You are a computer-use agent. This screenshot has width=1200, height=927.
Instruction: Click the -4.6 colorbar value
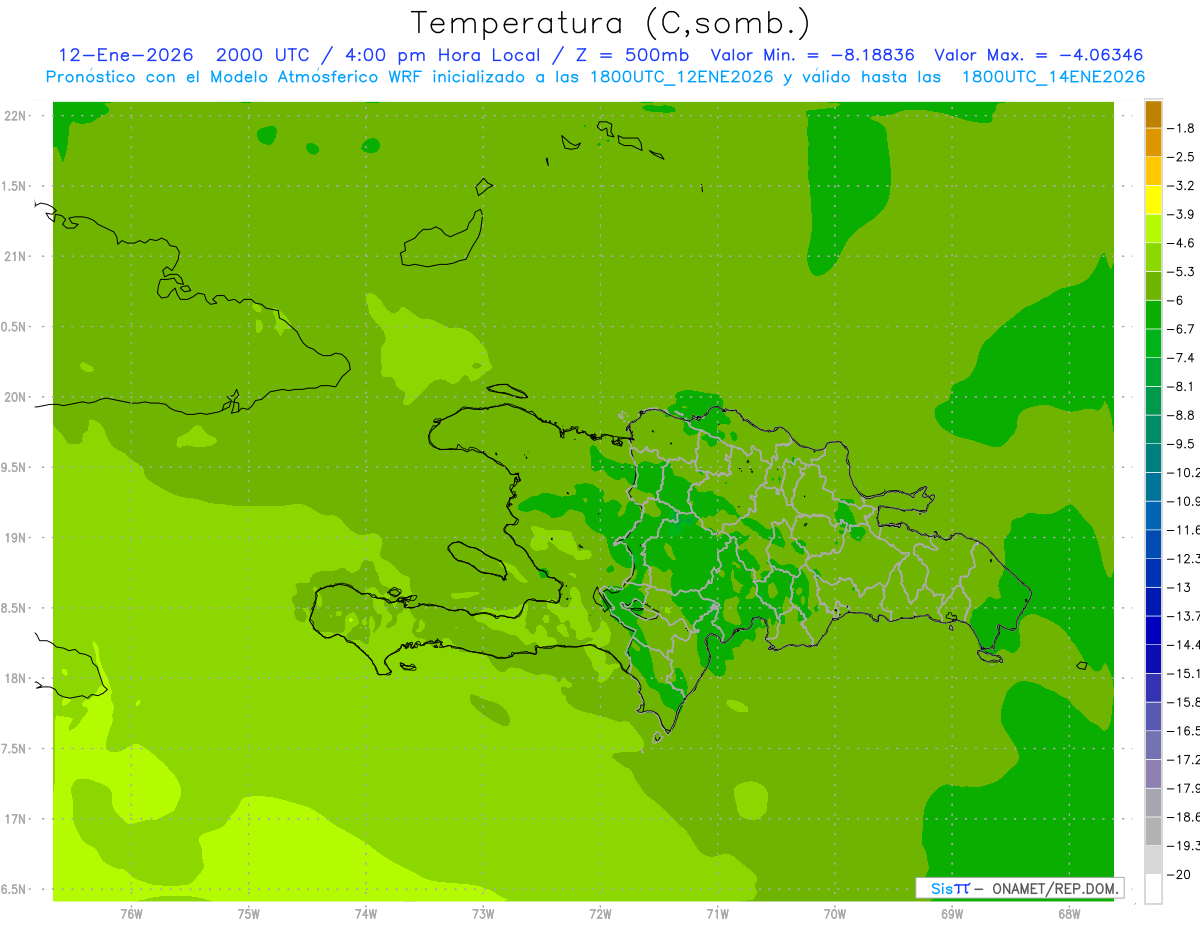pyautogui.click(x=1181, y=243)
